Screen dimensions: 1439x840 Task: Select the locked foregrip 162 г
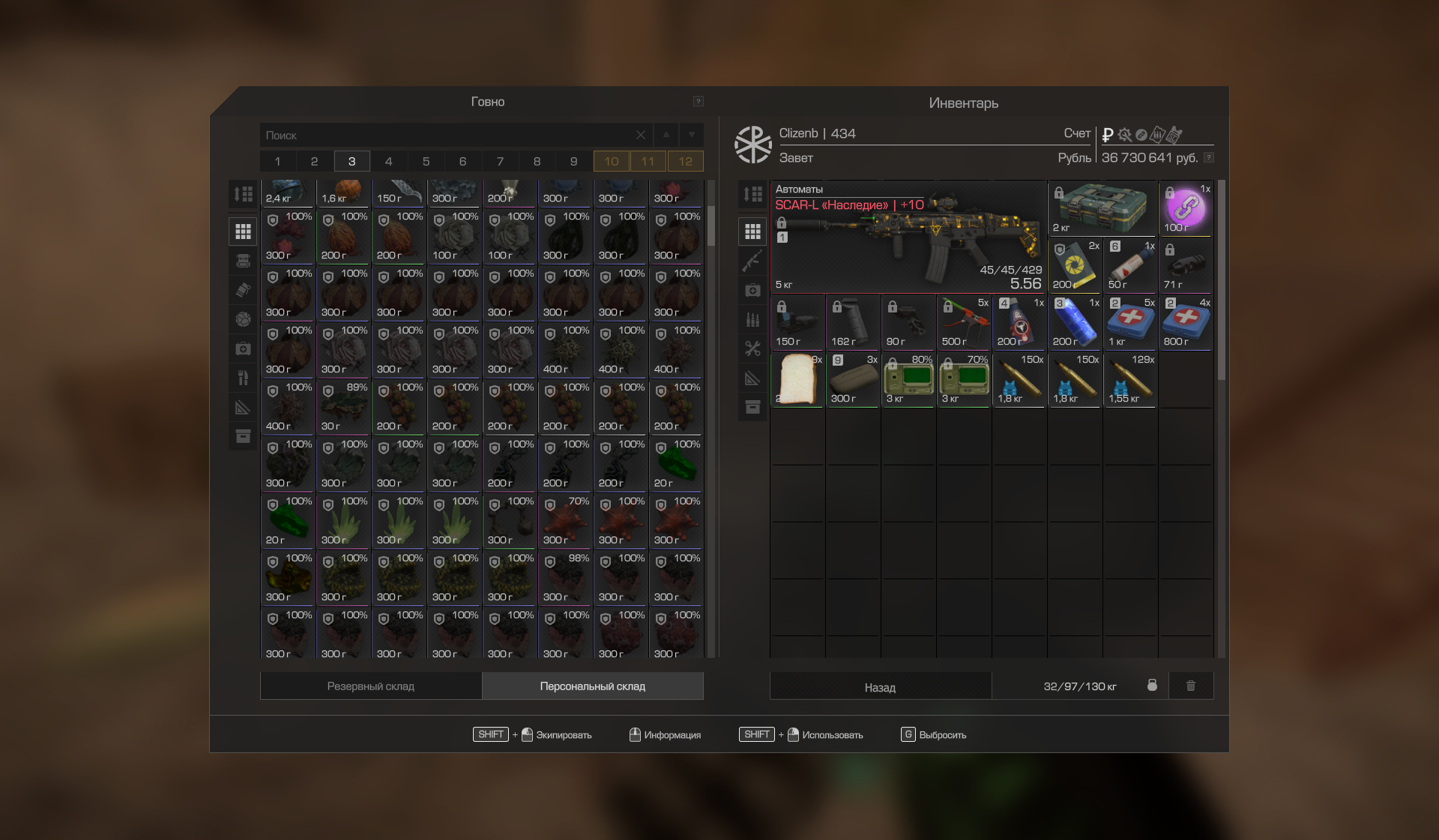(853, 321)
